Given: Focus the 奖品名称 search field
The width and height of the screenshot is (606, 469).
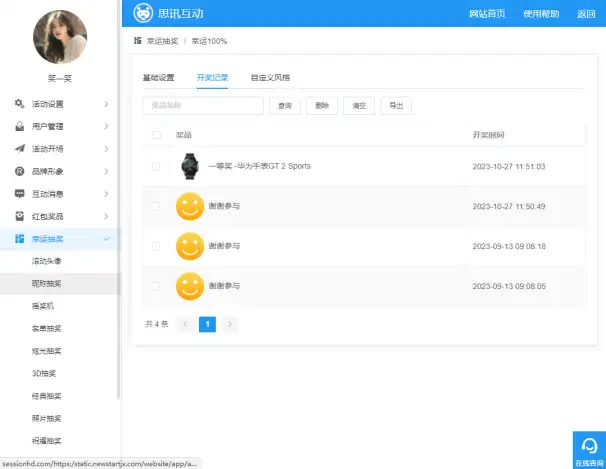Looking at the screenshot, I should click(203, 105).
